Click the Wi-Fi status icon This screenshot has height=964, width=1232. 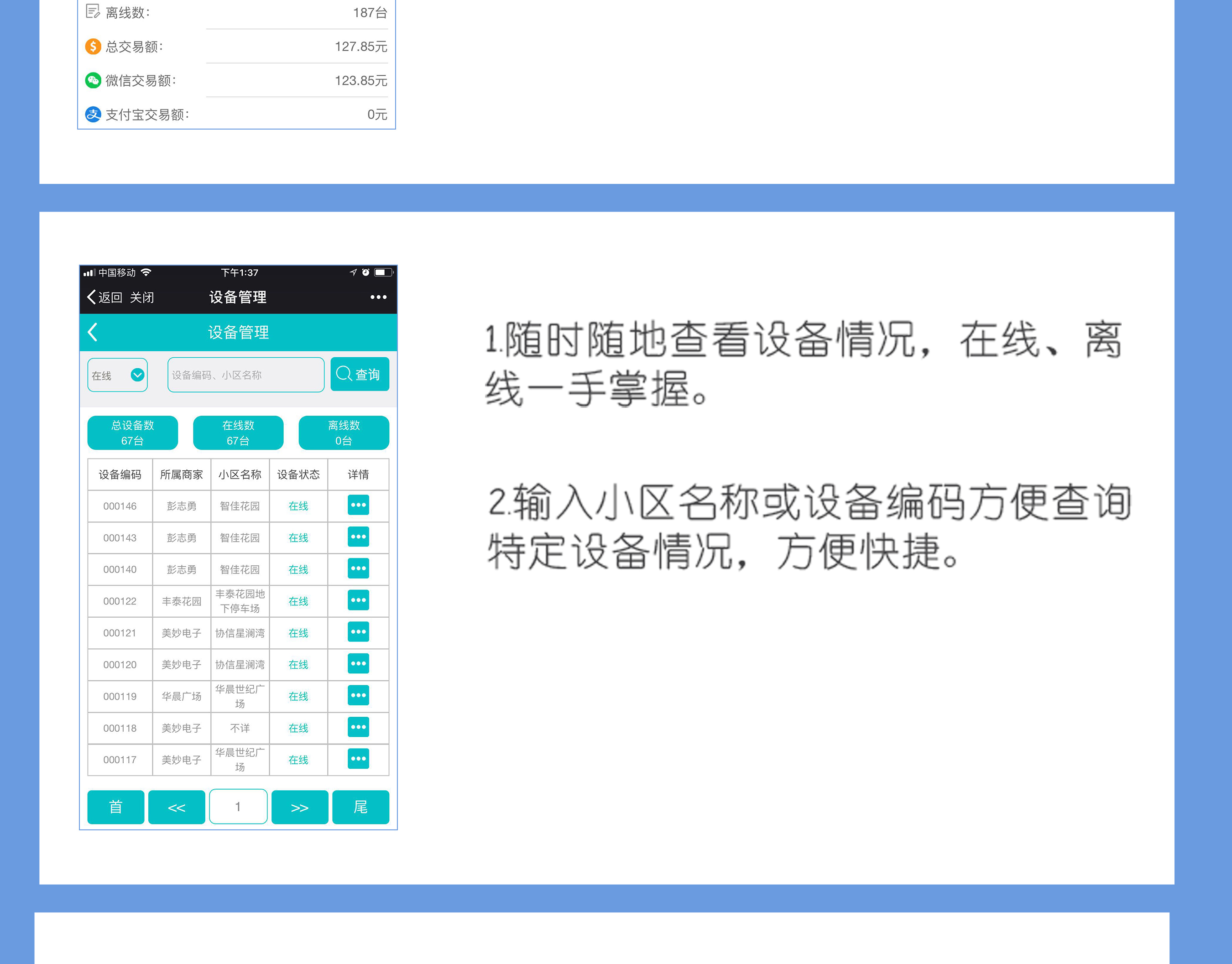[x=146, y=272]
